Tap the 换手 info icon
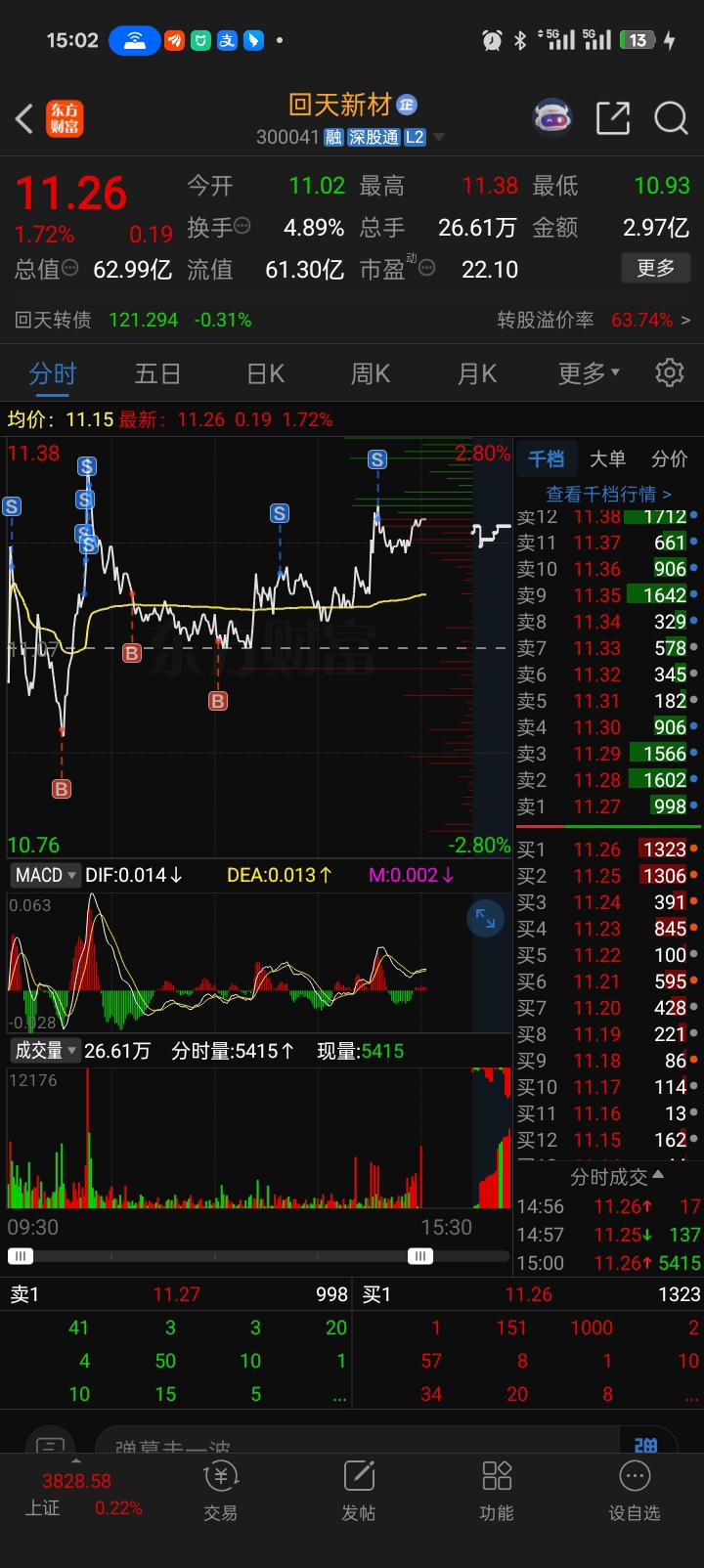The image size is (704, 1568). coord(242,226)
